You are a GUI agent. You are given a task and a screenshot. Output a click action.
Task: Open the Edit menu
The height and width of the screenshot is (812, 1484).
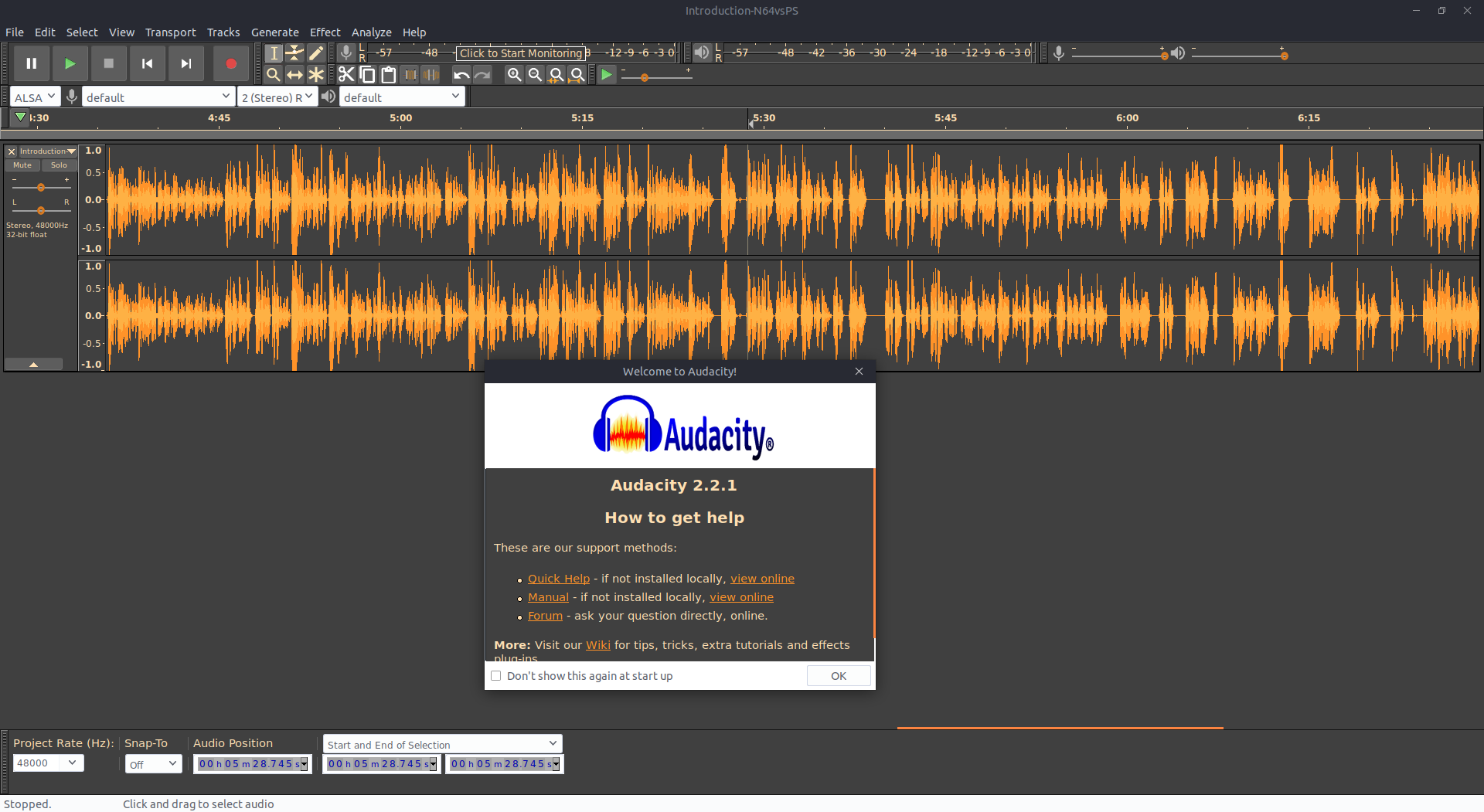point(45,32)
